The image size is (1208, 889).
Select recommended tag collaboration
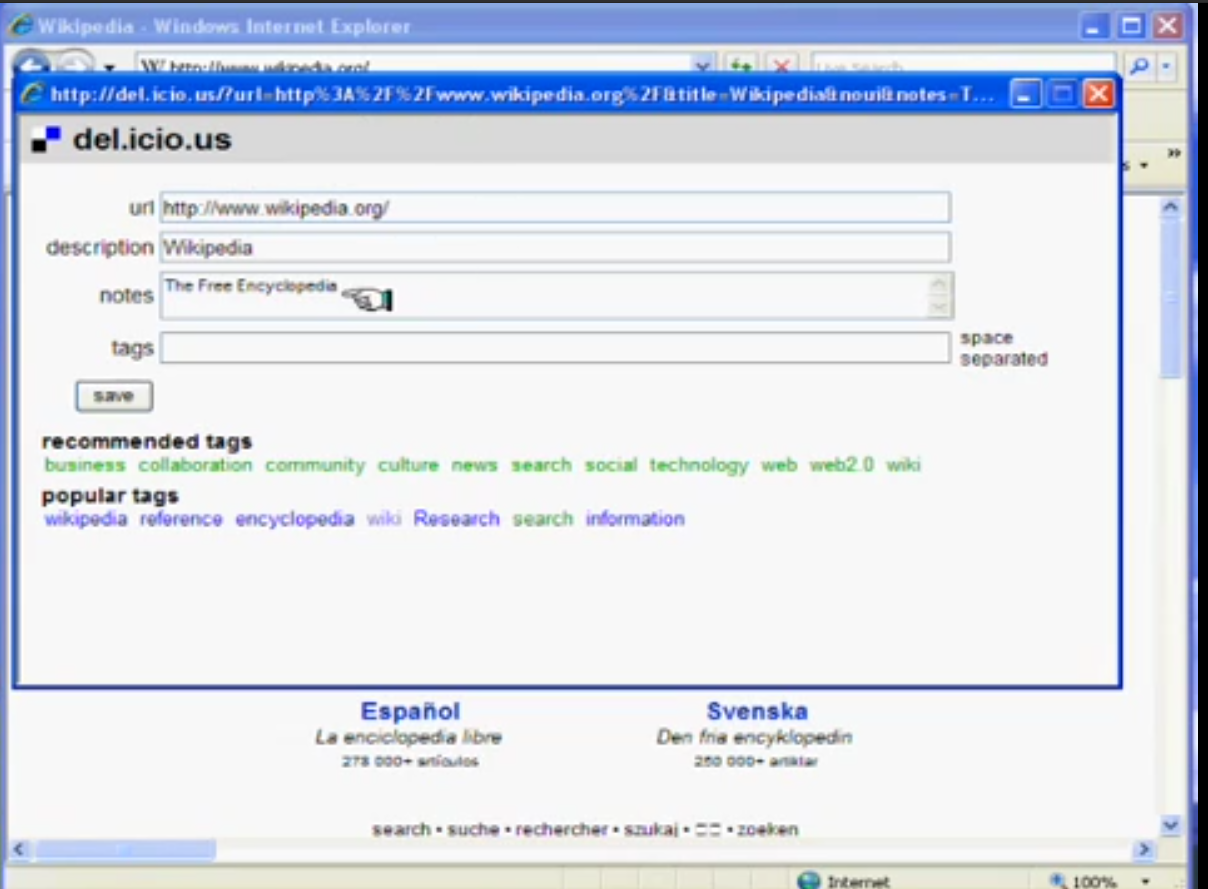coord(195,465)
